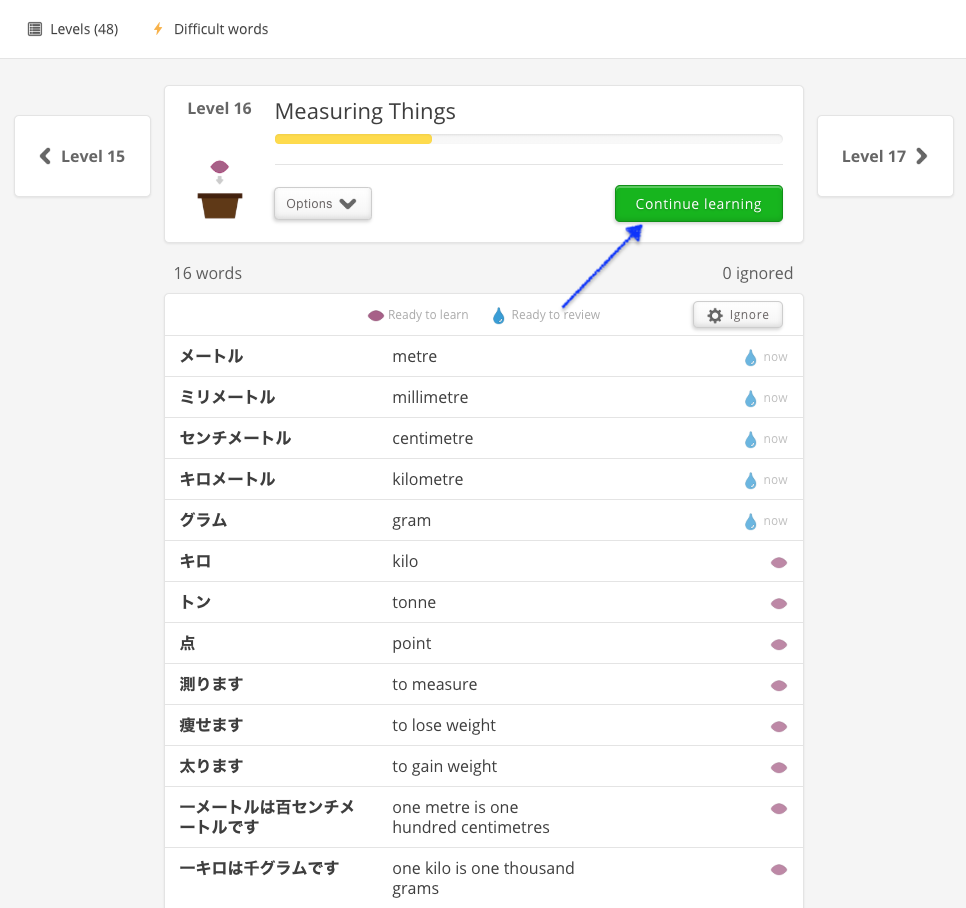Click seed icon for one metre sentence
This screenshot has height=908, width=966.
click(779, 809)
